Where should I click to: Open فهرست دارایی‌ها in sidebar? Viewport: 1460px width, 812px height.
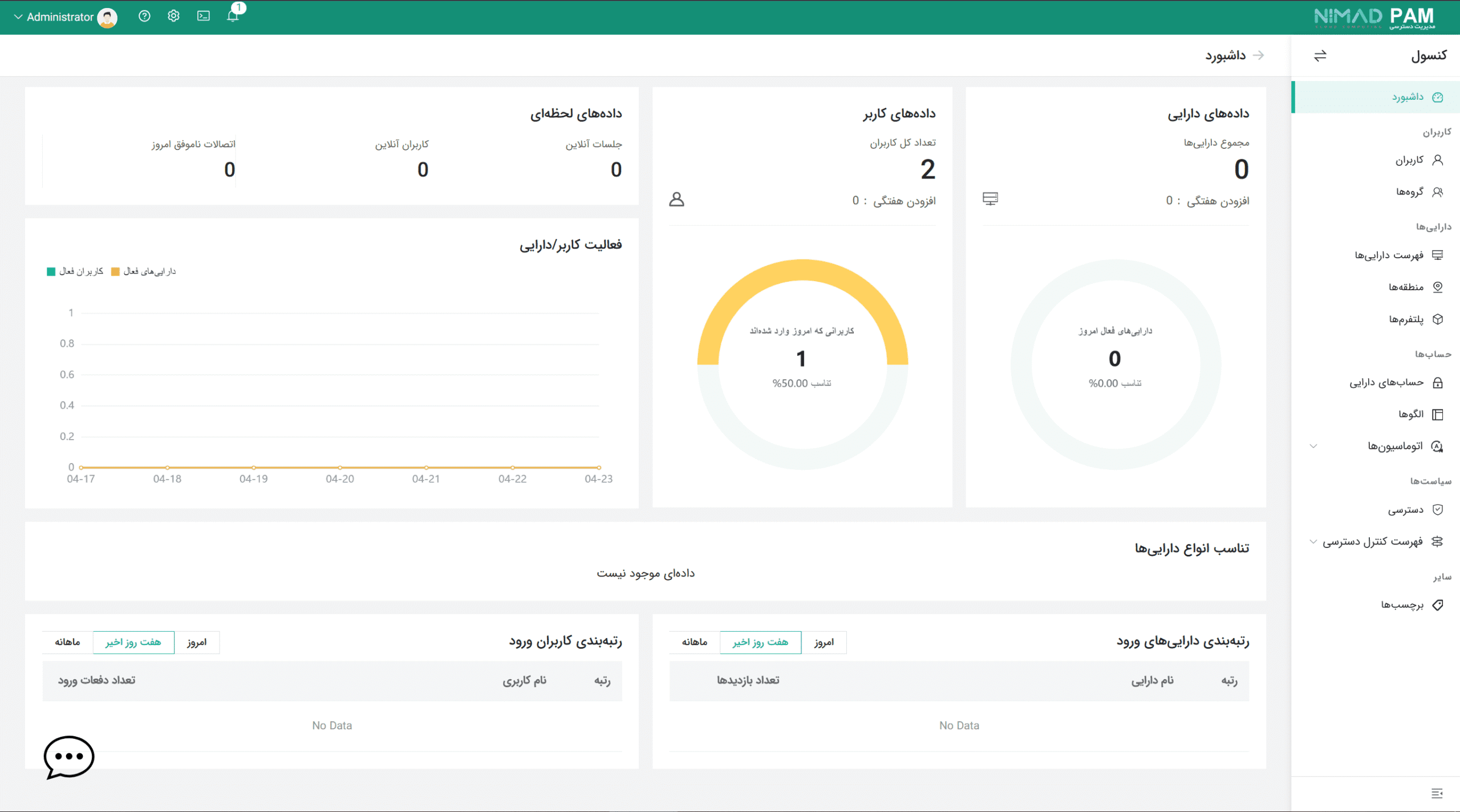click(1389, 255)
